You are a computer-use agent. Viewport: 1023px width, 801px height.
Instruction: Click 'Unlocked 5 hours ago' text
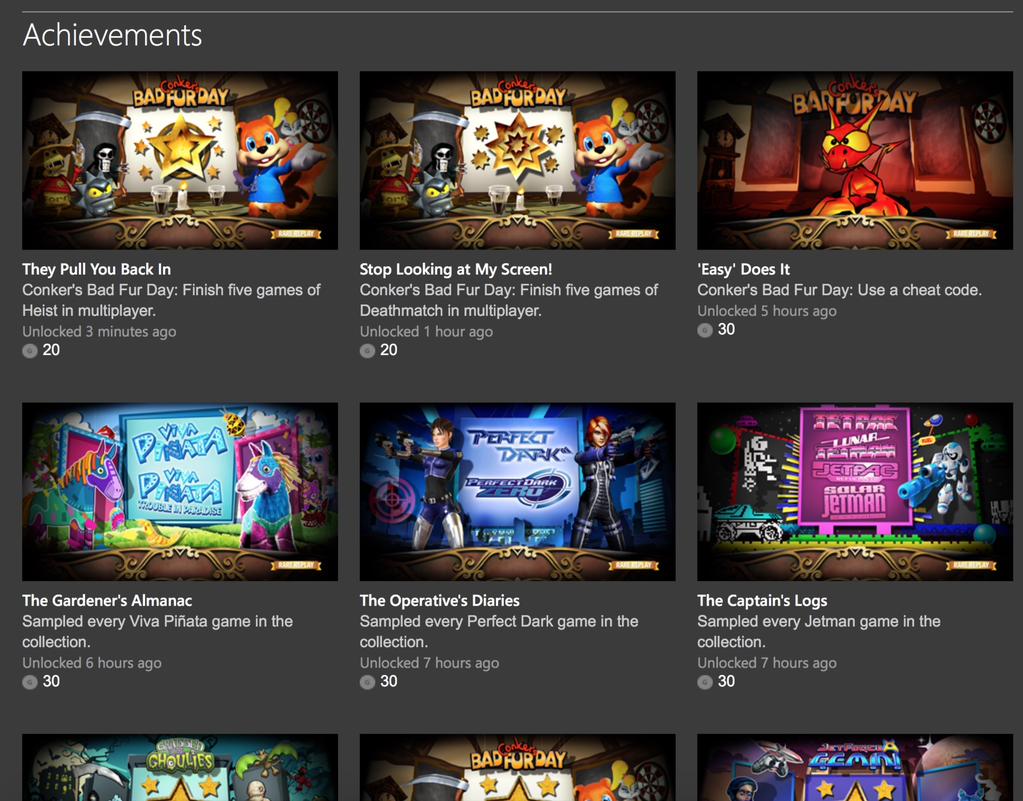[x=767, y=311]
